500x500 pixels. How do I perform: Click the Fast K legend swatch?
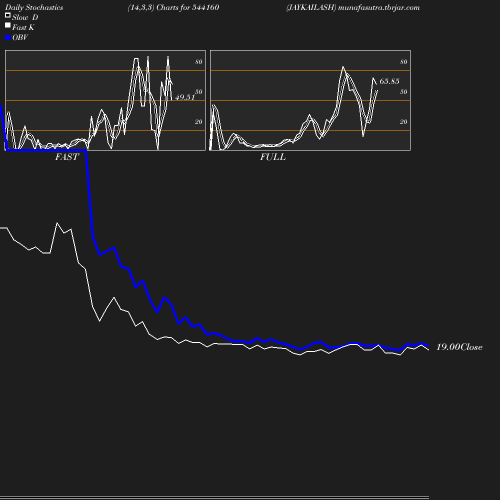coord(8,25)
